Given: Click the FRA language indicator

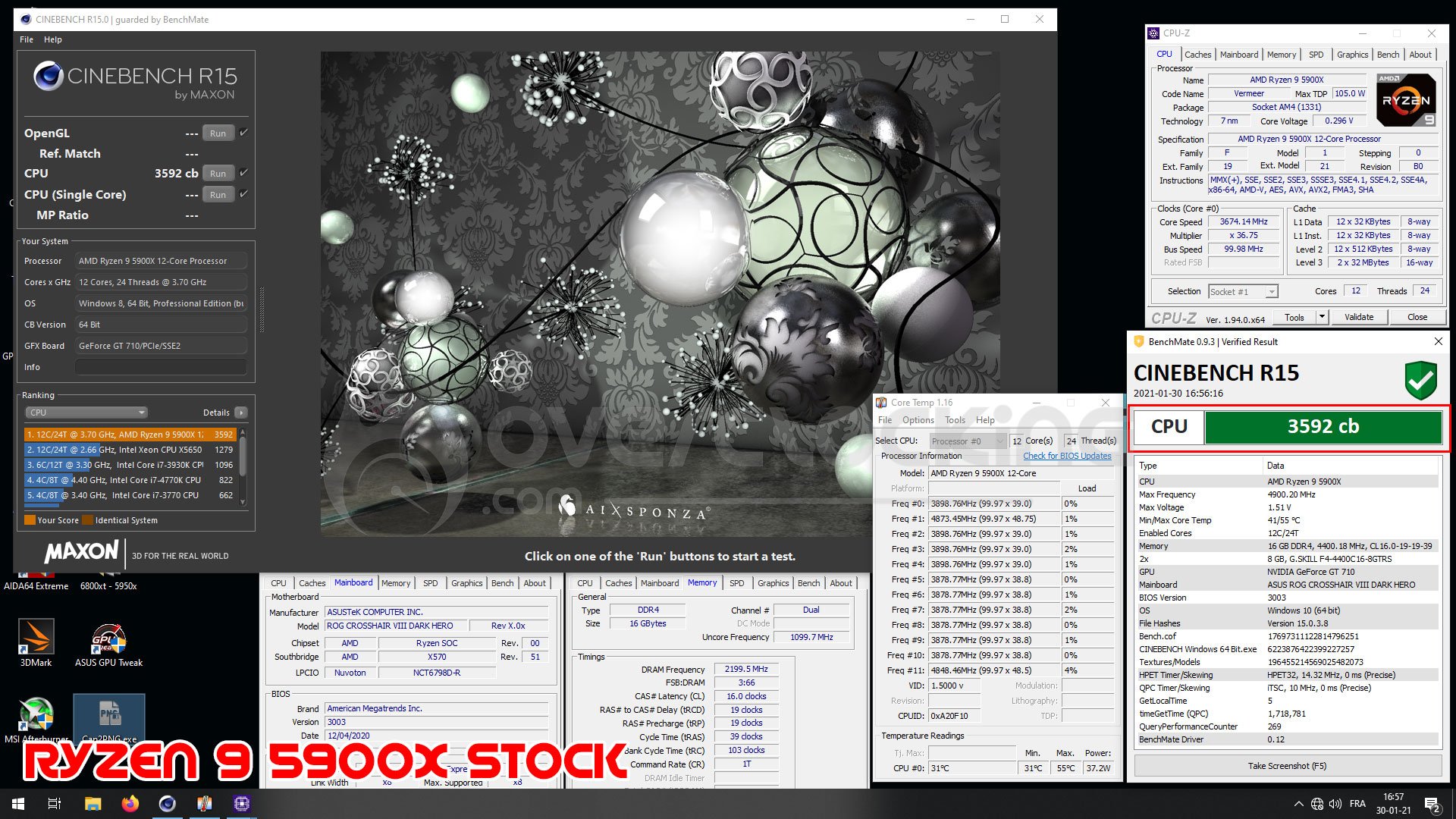Looking at the screenshot, I should coord(1357,804).
